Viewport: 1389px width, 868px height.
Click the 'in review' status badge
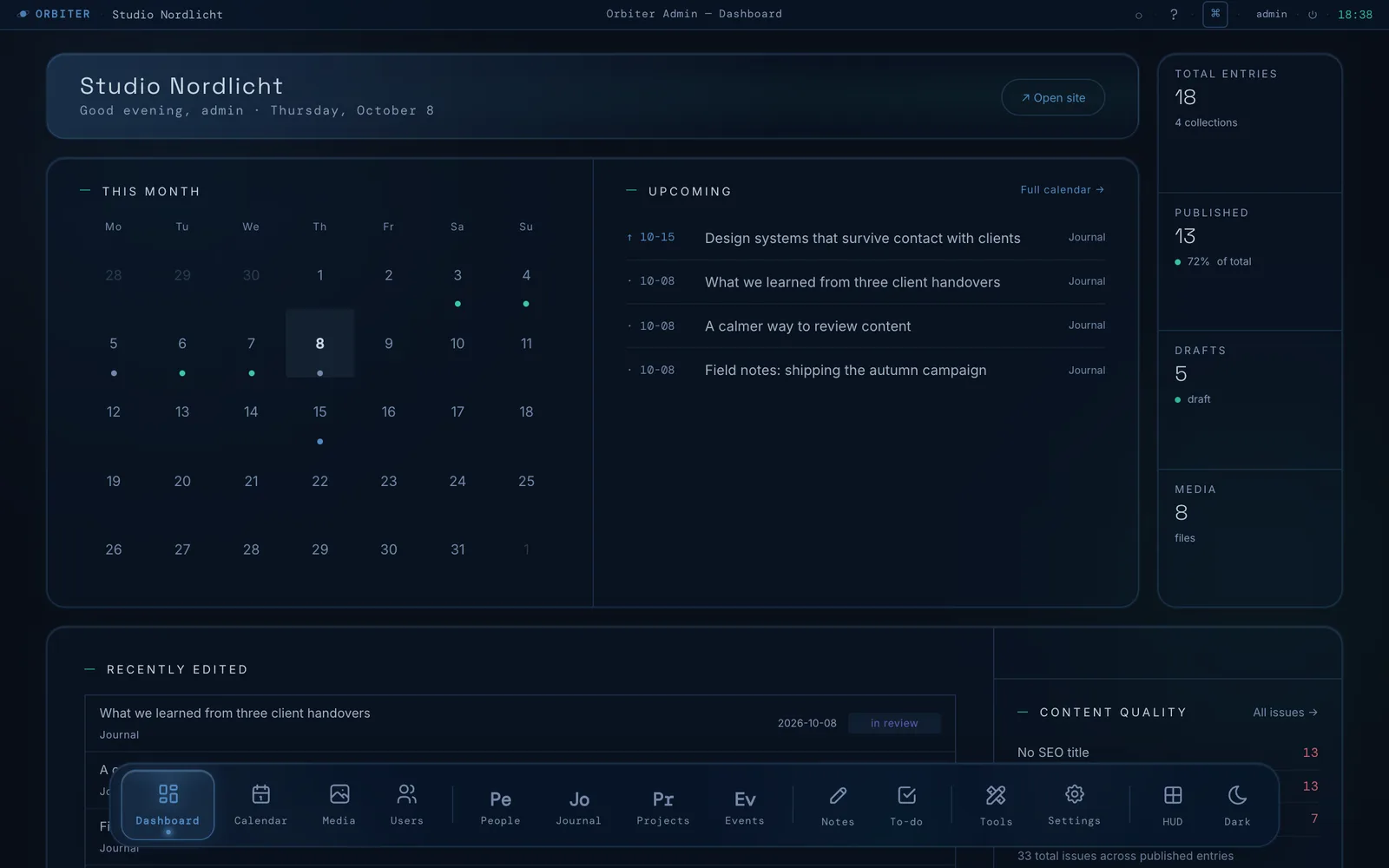[x=894, y=723]
